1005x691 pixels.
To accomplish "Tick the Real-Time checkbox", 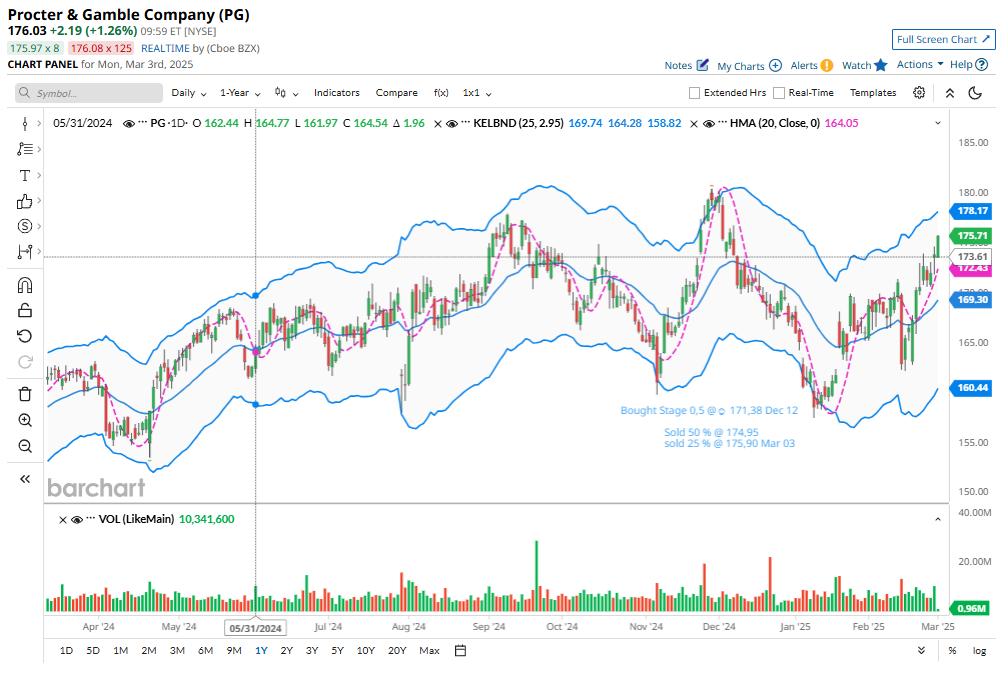I will click(779, 93).
